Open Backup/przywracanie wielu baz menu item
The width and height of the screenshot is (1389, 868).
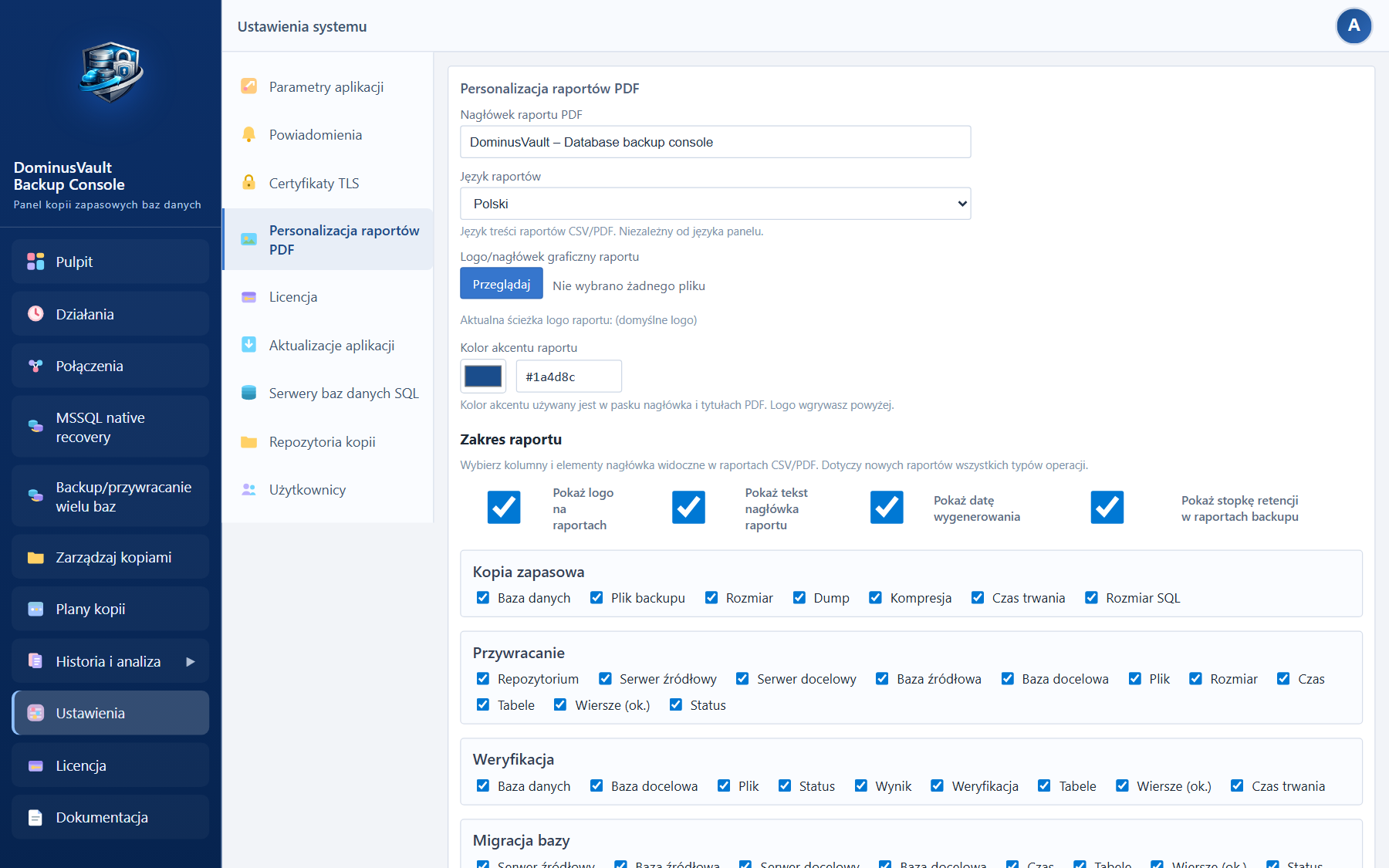pyautogui.click(x=110, y=496)
